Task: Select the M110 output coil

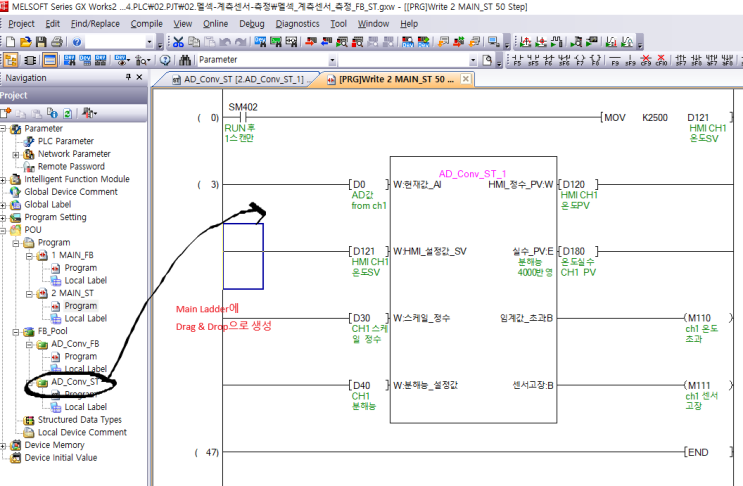Action: [x=708, y=318]
